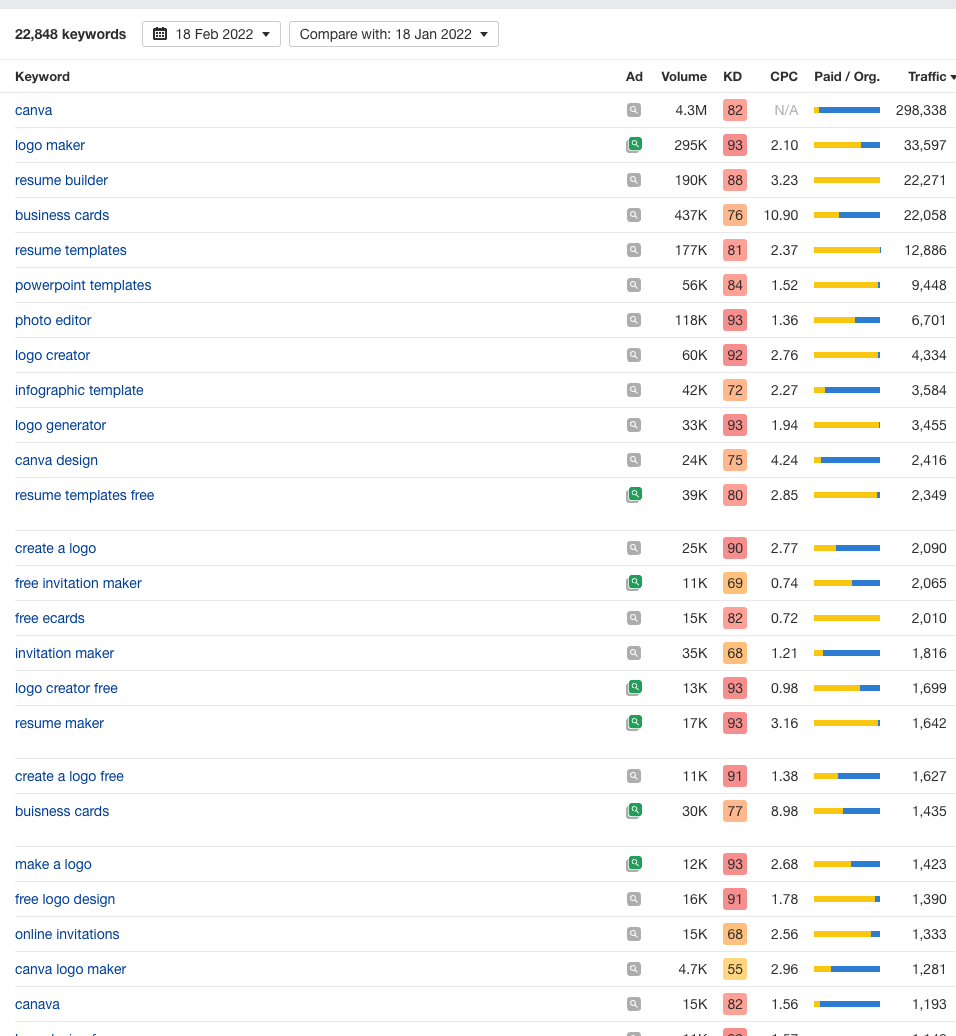
Task: Click the ad icon for logo maker
Action: coord(634,145)
